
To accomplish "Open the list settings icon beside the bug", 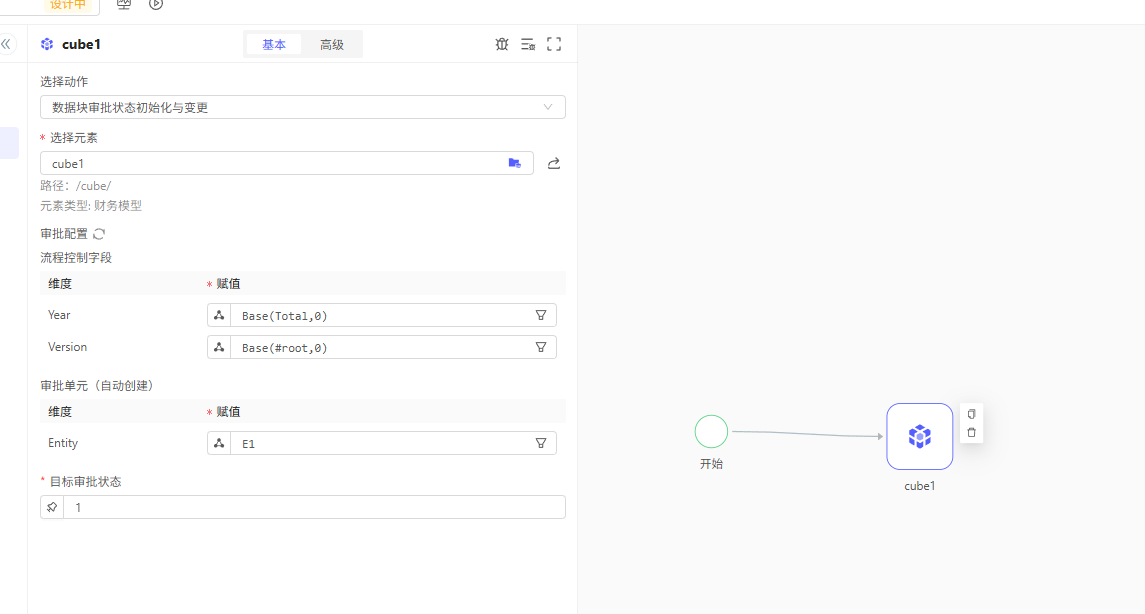I will 528,44.
